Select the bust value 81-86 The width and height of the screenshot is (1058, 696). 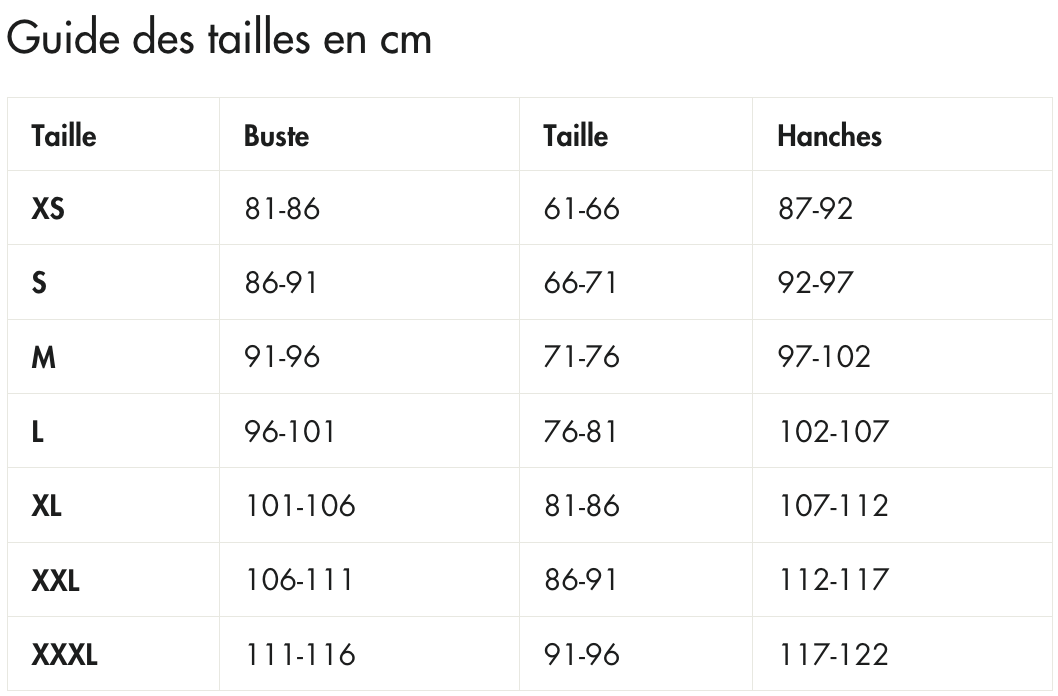pos(282,209)
